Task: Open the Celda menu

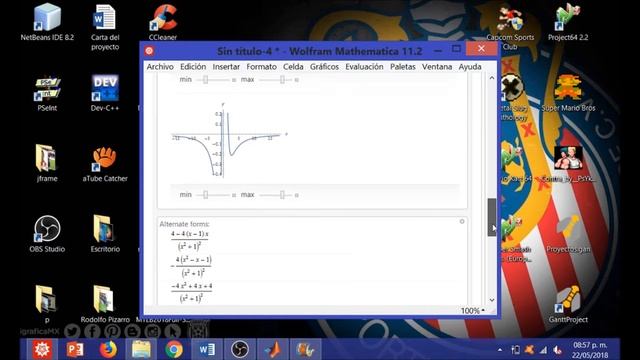Action: click(293, 67)
